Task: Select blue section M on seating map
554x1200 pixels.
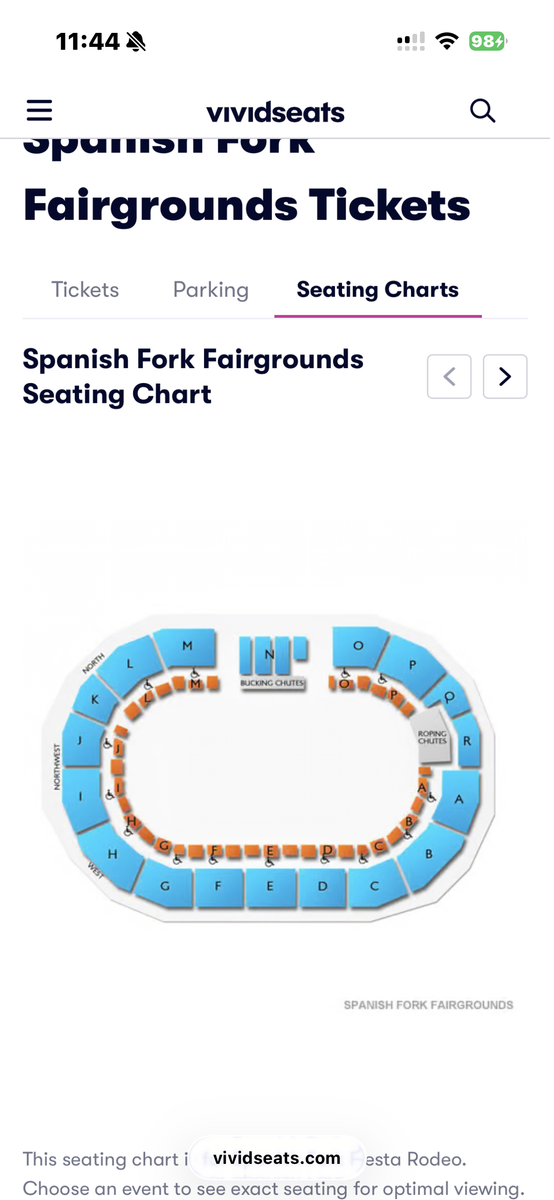Action: (x=187, y=649)
